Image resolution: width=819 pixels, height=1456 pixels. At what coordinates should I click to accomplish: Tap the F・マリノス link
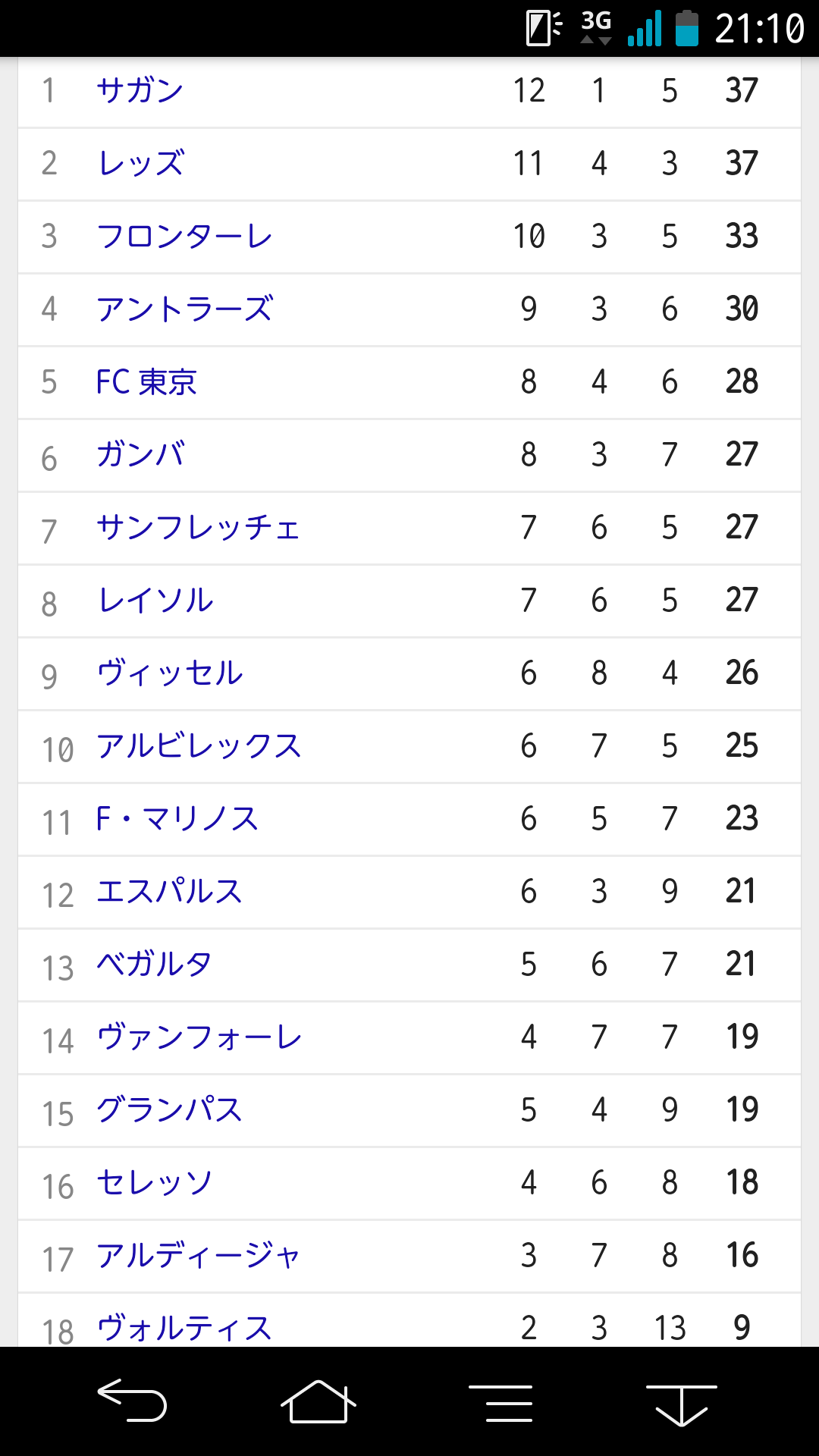177,819
